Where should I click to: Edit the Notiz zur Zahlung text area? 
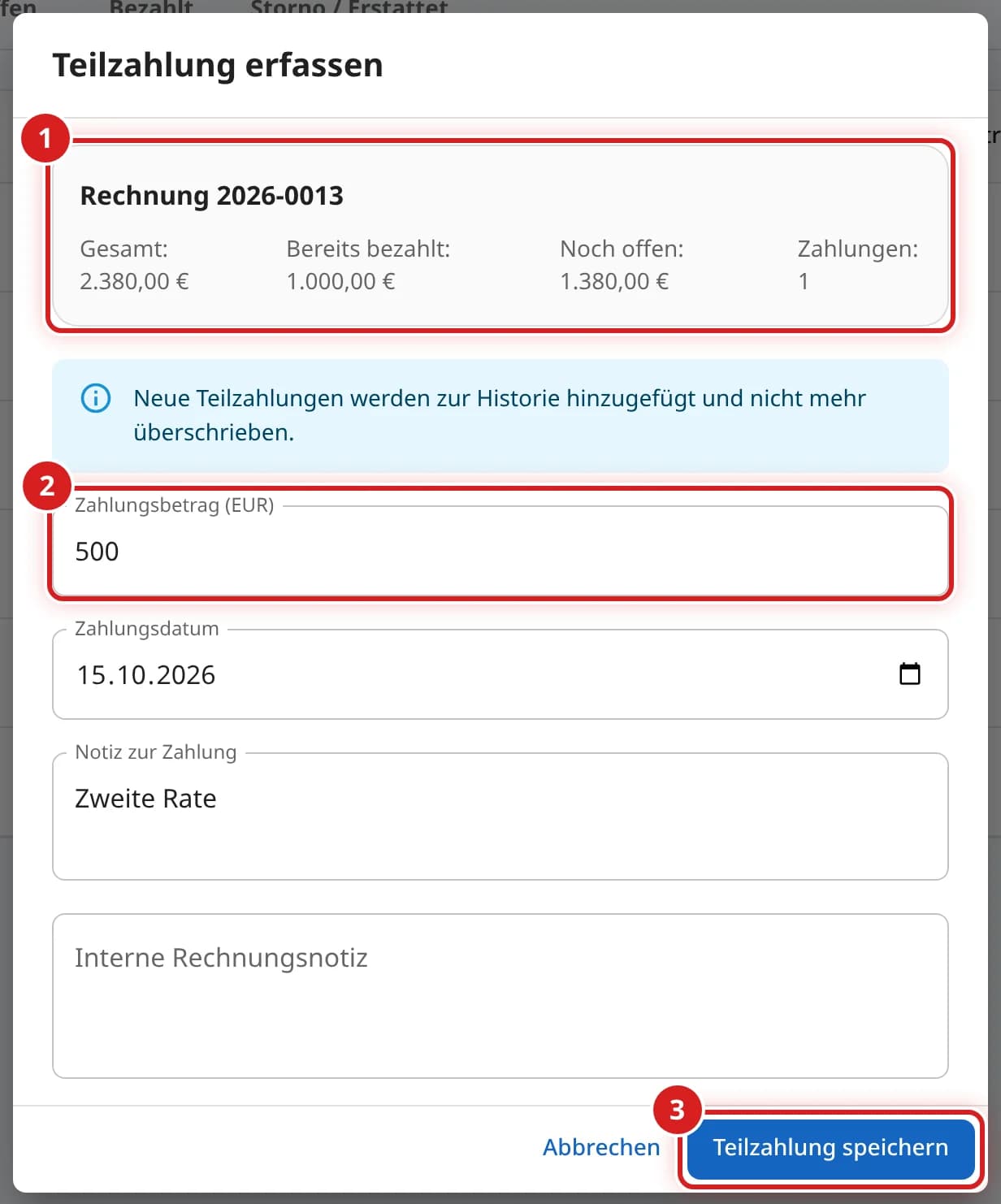(x=500, y=816)
